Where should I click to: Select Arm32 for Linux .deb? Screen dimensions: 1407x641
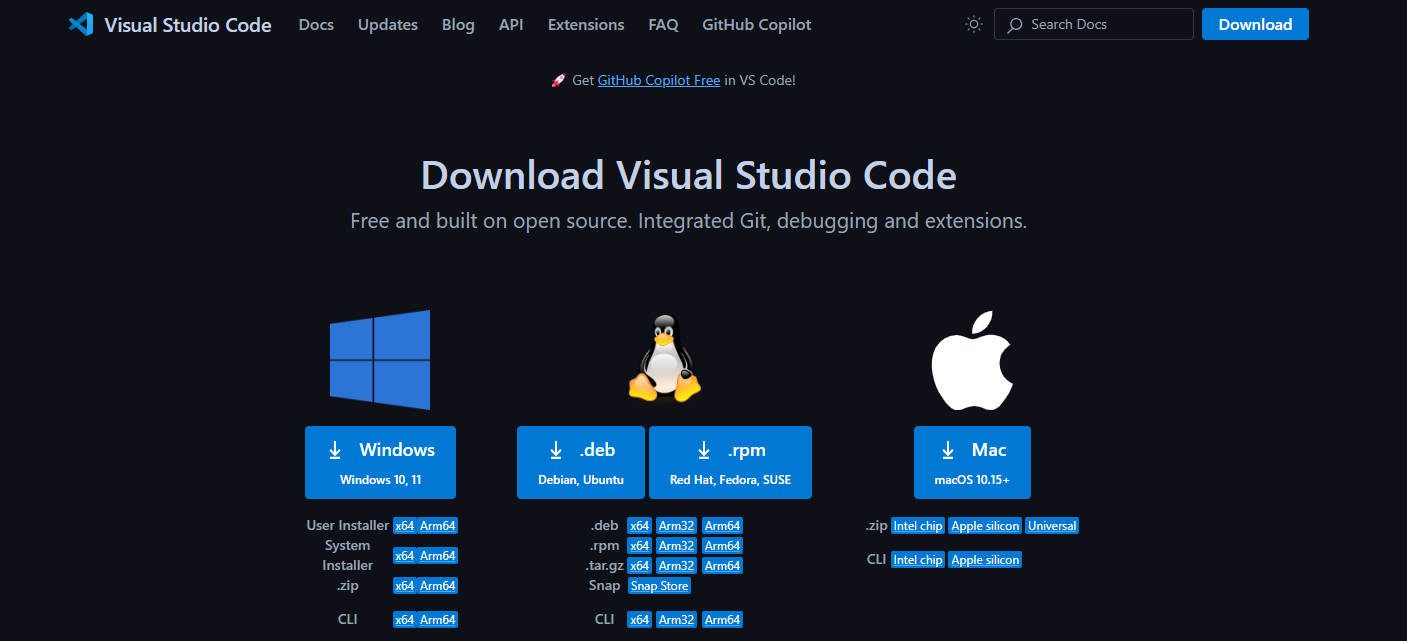click(x=676, y=526)
